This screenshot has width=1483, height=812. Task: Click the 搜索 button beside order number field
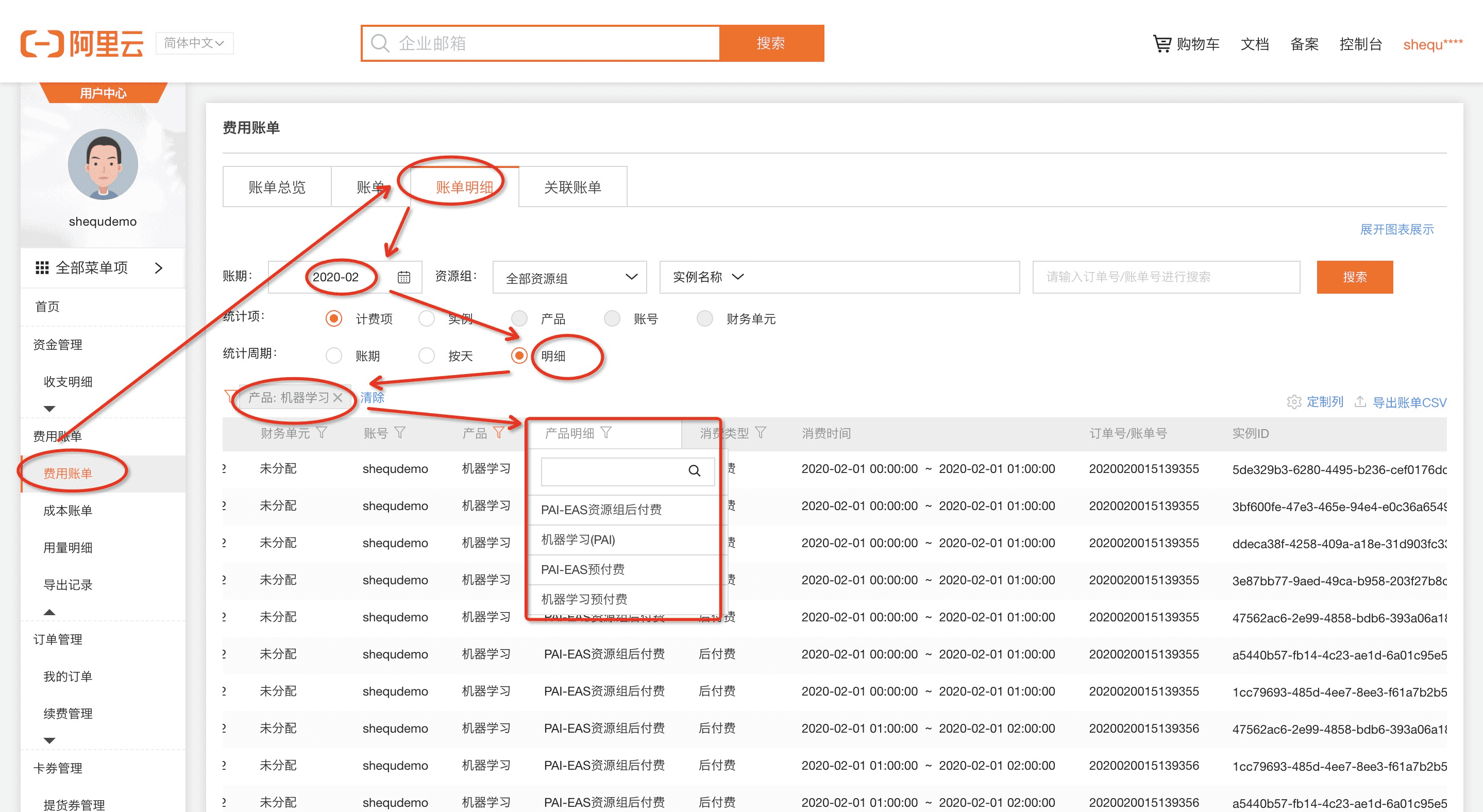[x=1354, y=277]
